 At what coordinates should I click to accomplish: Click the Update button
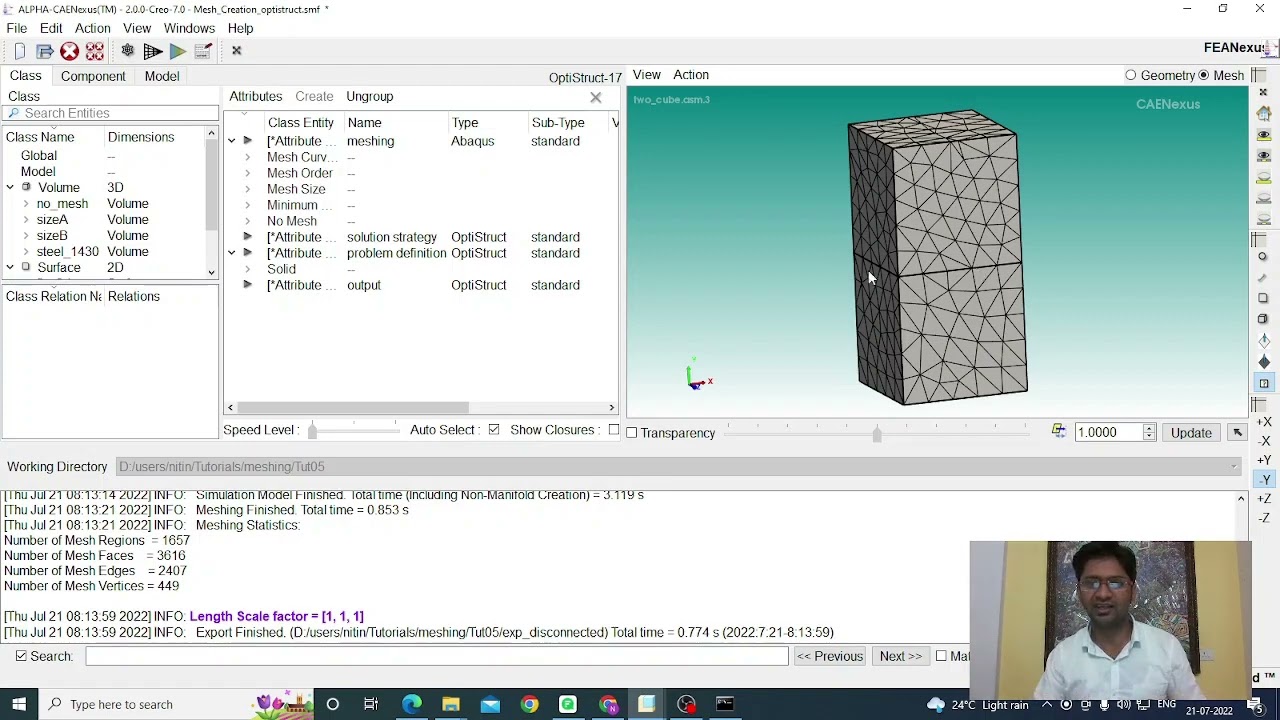tap(1191, 432)
